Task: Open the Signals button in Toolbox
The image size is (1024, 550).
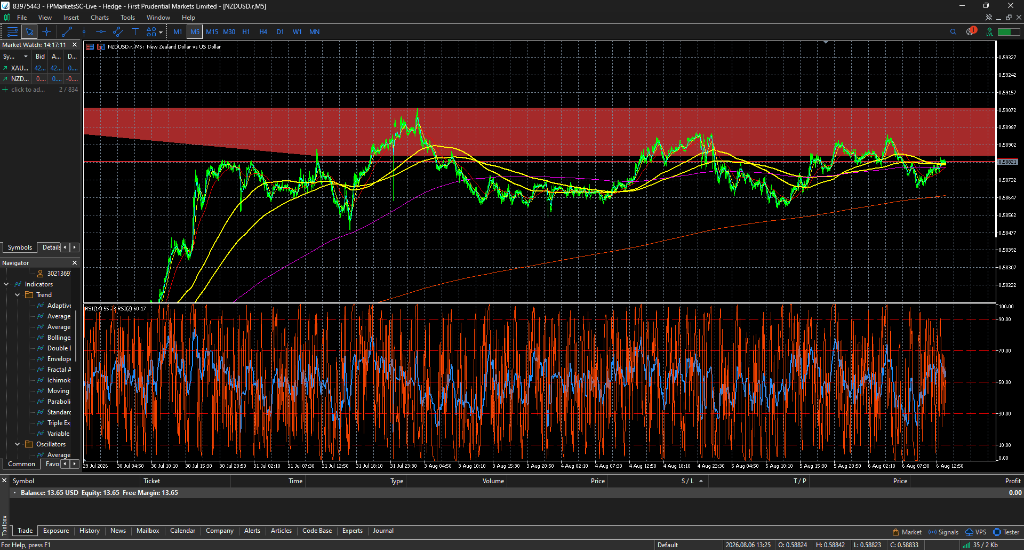Action: click(x=943, y=532)
